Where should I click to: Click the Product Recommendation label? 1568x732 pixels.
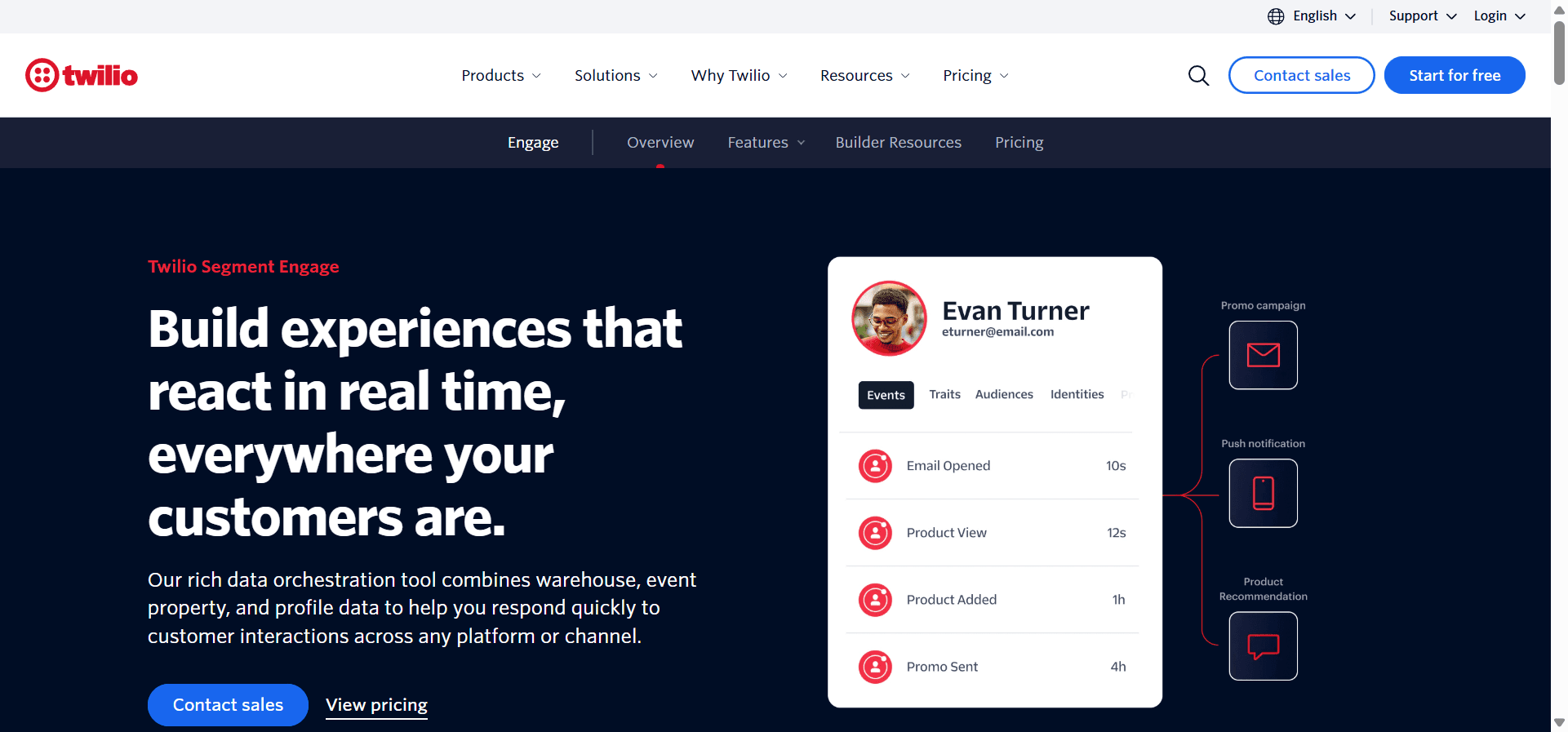[x=1263, y=589]
